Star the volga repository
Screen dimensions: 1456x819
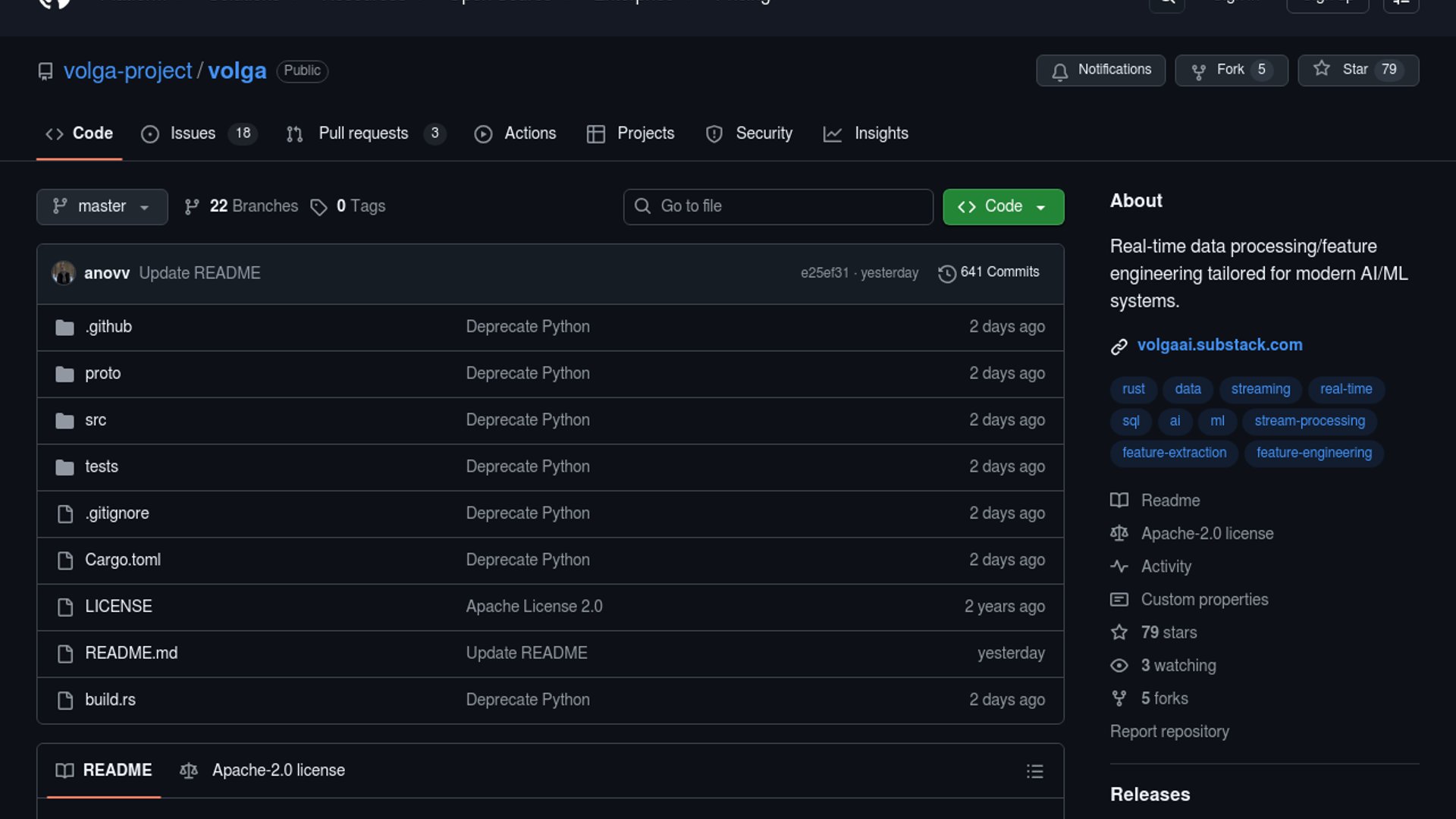coord(1357,70)
